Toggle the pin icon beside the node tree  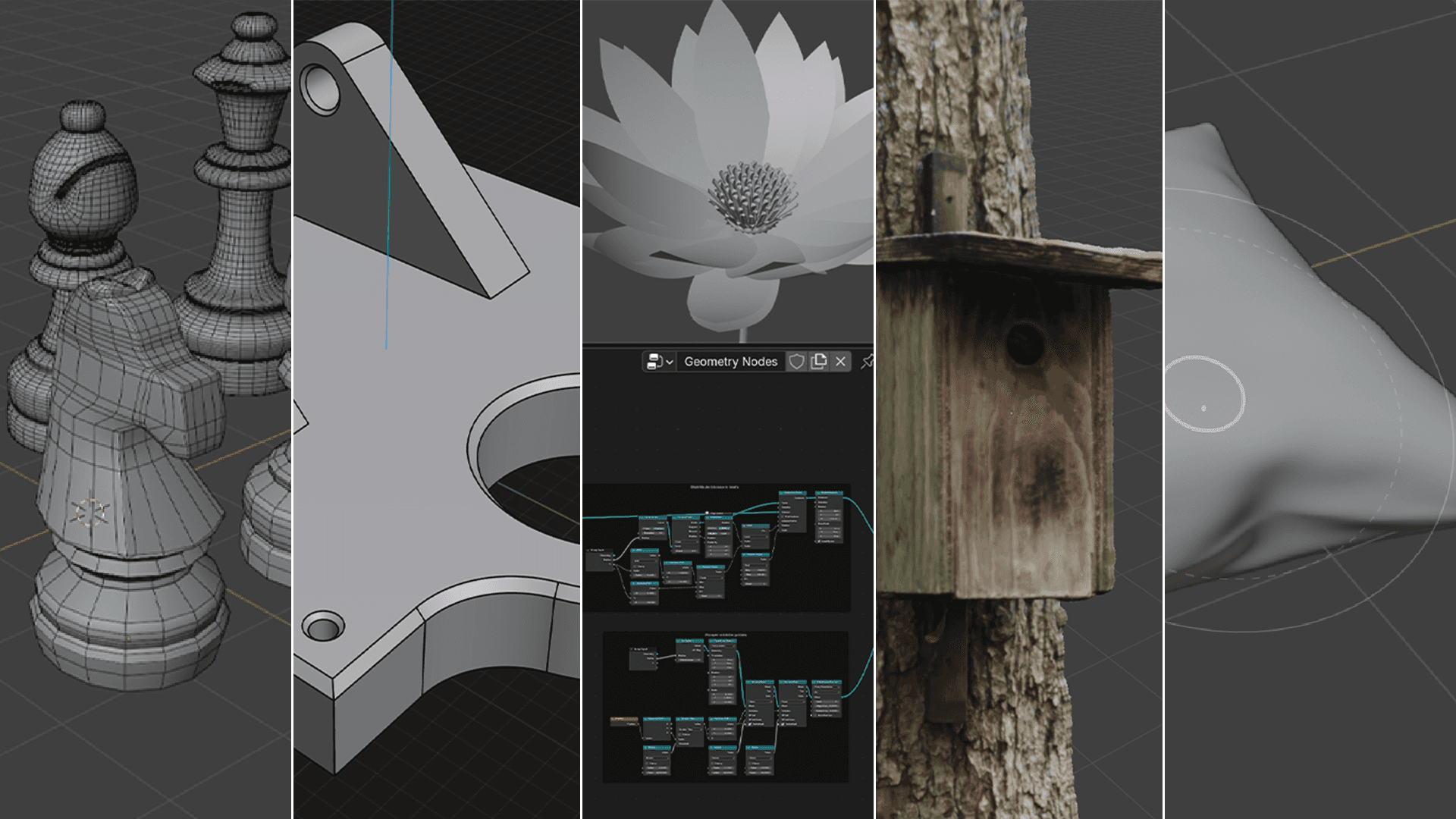pos(867,362)
